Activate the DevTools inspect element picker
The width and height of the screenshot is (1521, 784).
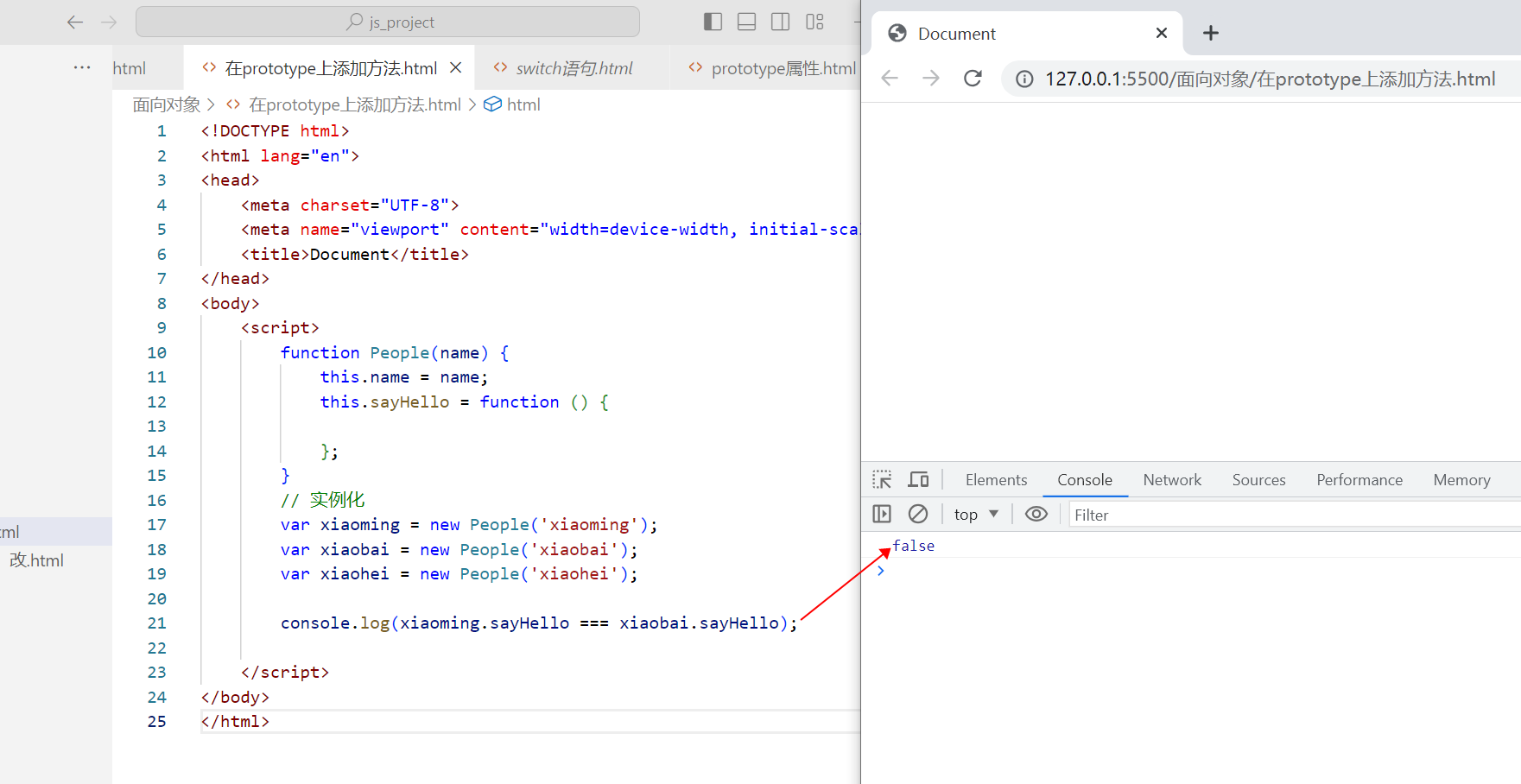pyautogui.click(x=882, y=479)
